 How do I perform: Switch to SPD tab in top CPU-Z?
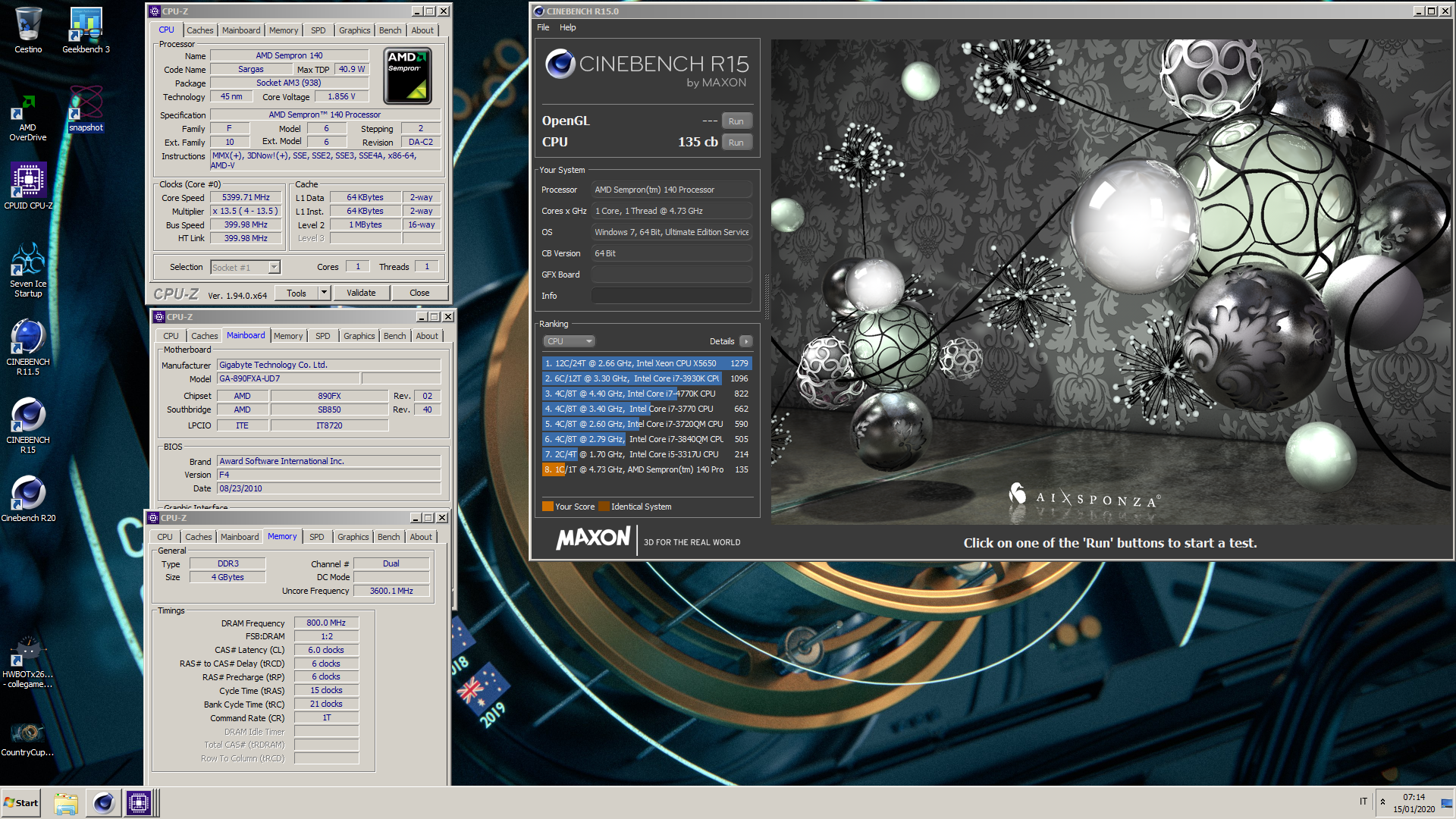318,30
